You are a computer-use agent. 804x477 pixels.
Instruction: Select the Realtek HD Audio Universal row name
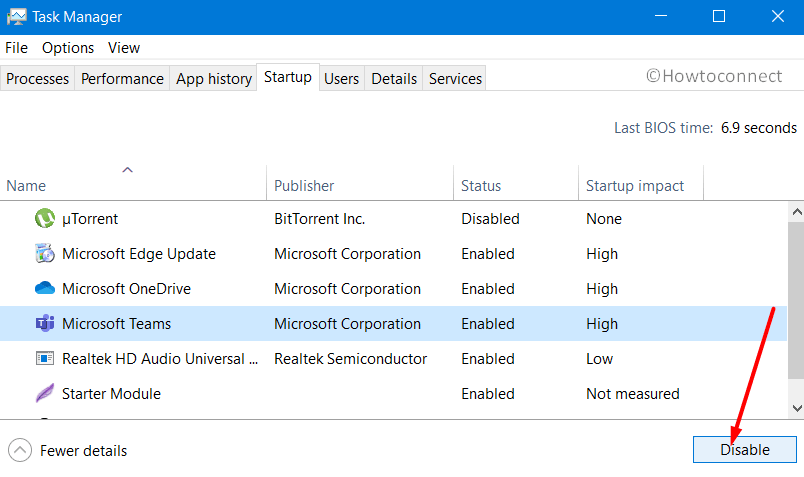point(160,358)
